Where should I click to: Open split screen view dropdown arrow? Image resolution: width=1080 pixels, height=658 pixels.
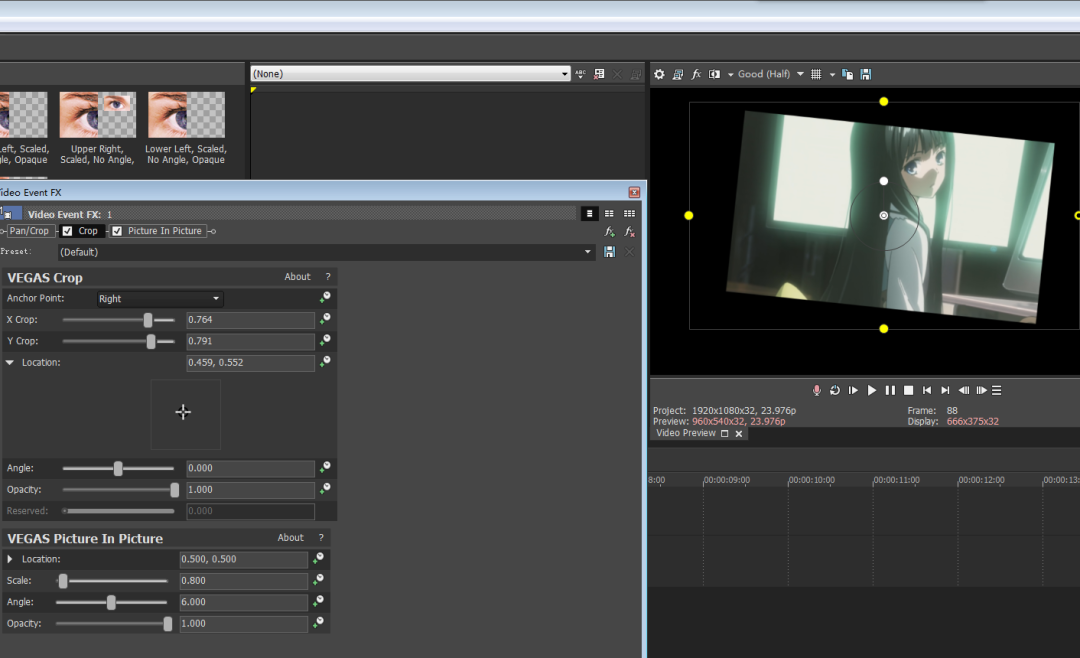click(x=730, y=74)
